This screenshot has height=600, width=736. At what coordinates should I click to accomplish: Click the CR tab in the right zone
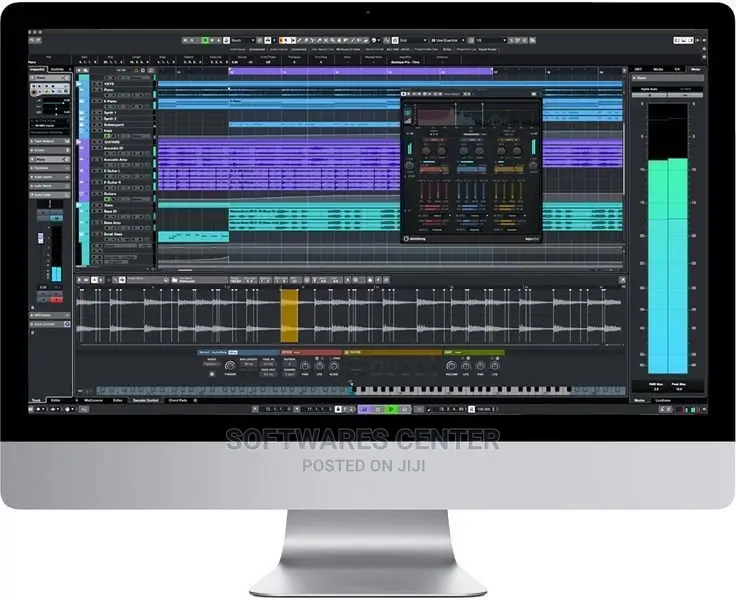[x=677, y=69]
